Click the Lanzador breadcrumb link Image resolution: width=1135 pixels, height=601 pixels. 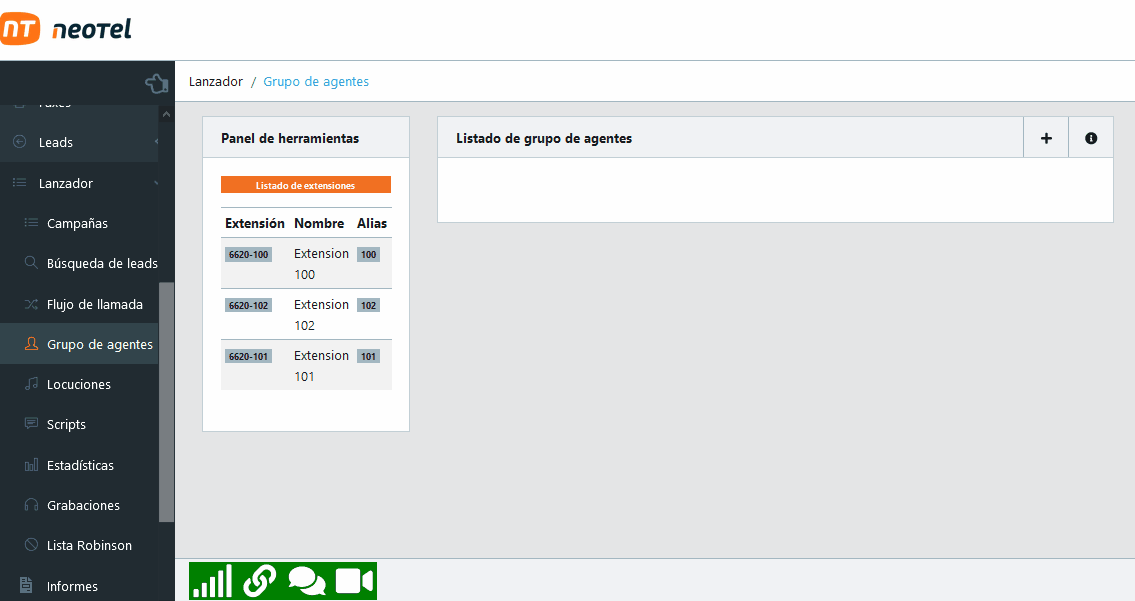pyautogui.click(x=216, y=81)
